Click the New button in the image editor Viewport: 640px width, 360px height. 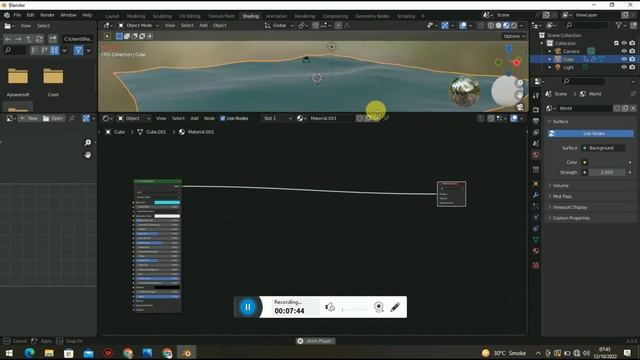29,118
